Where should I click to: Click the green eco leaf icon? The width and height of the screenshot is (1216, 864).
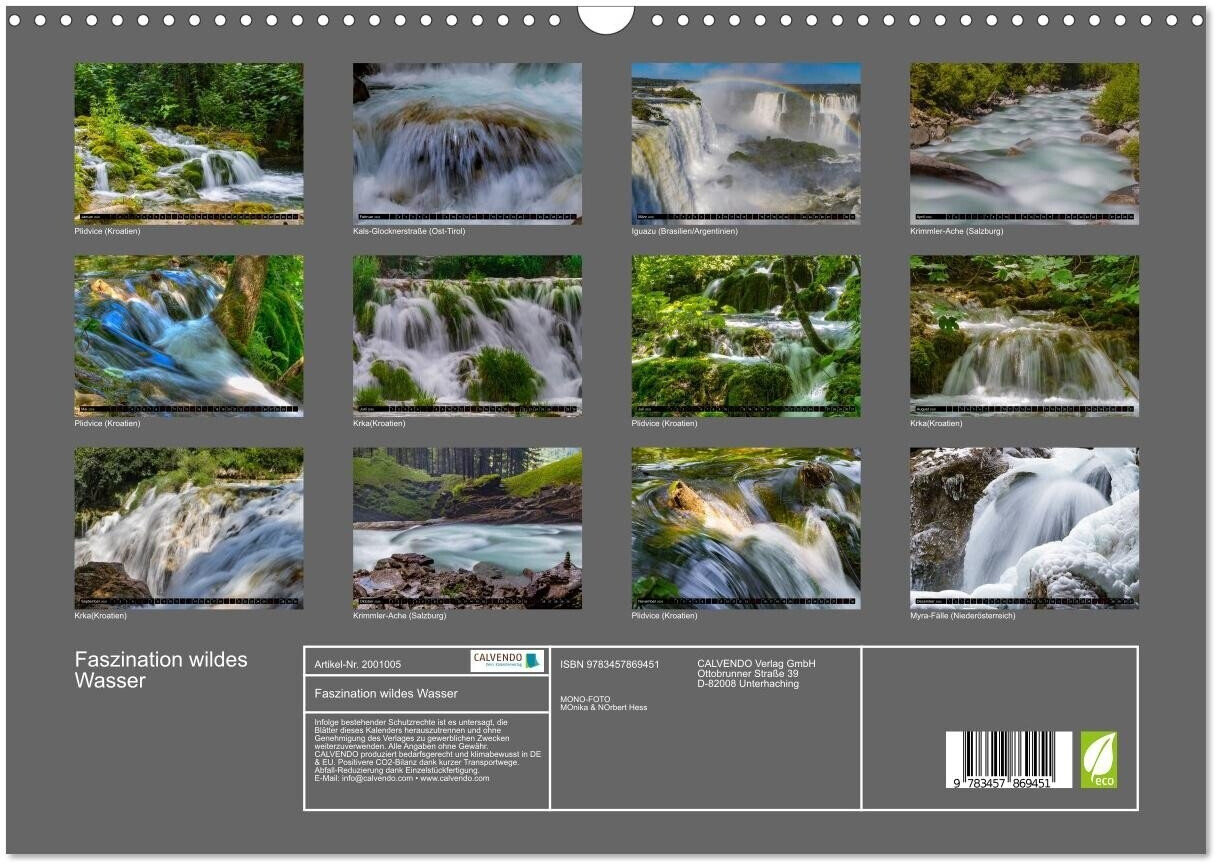[1098, 760]
